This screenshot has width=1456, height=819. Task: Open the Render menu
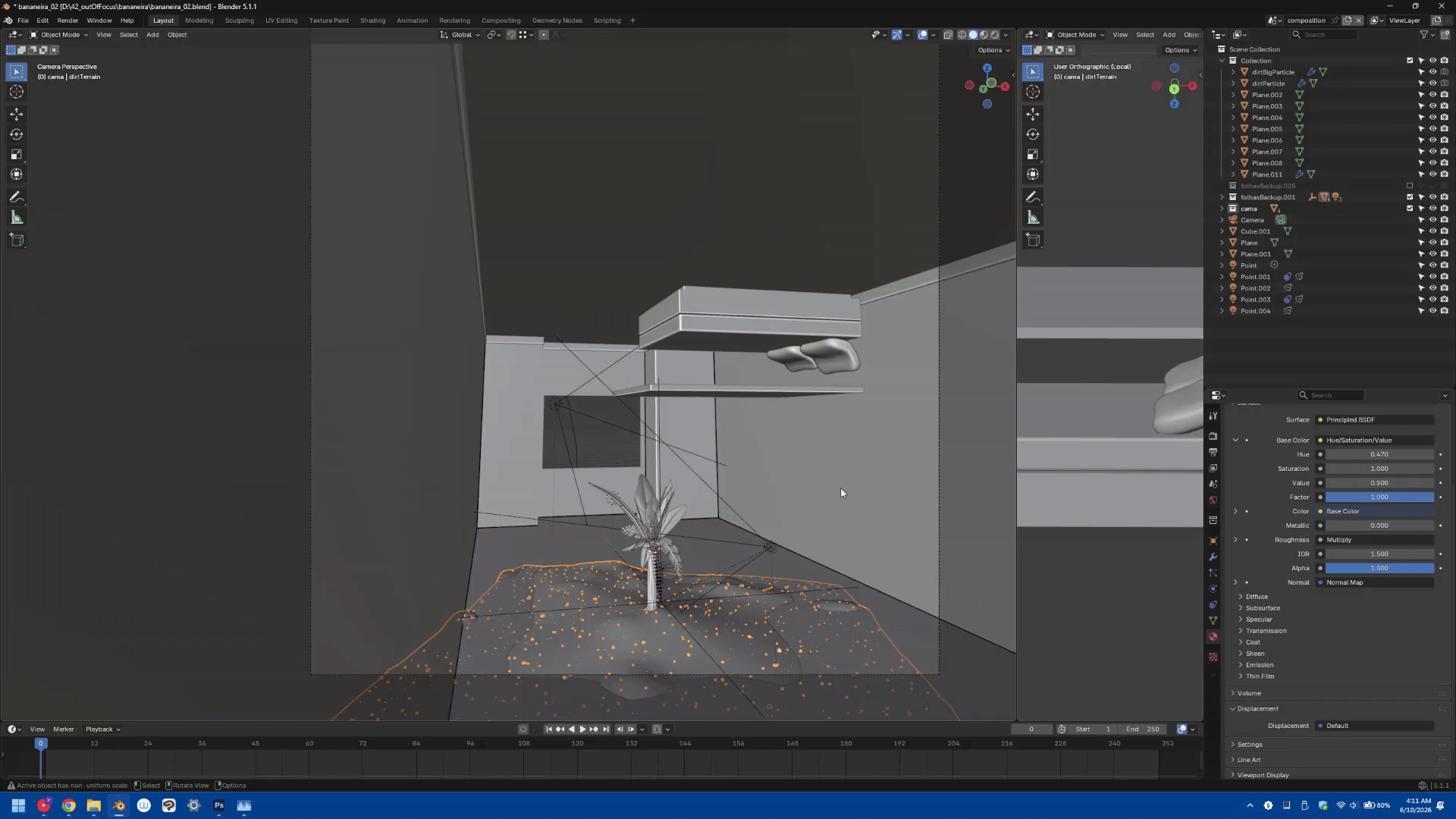pos(67,20)
